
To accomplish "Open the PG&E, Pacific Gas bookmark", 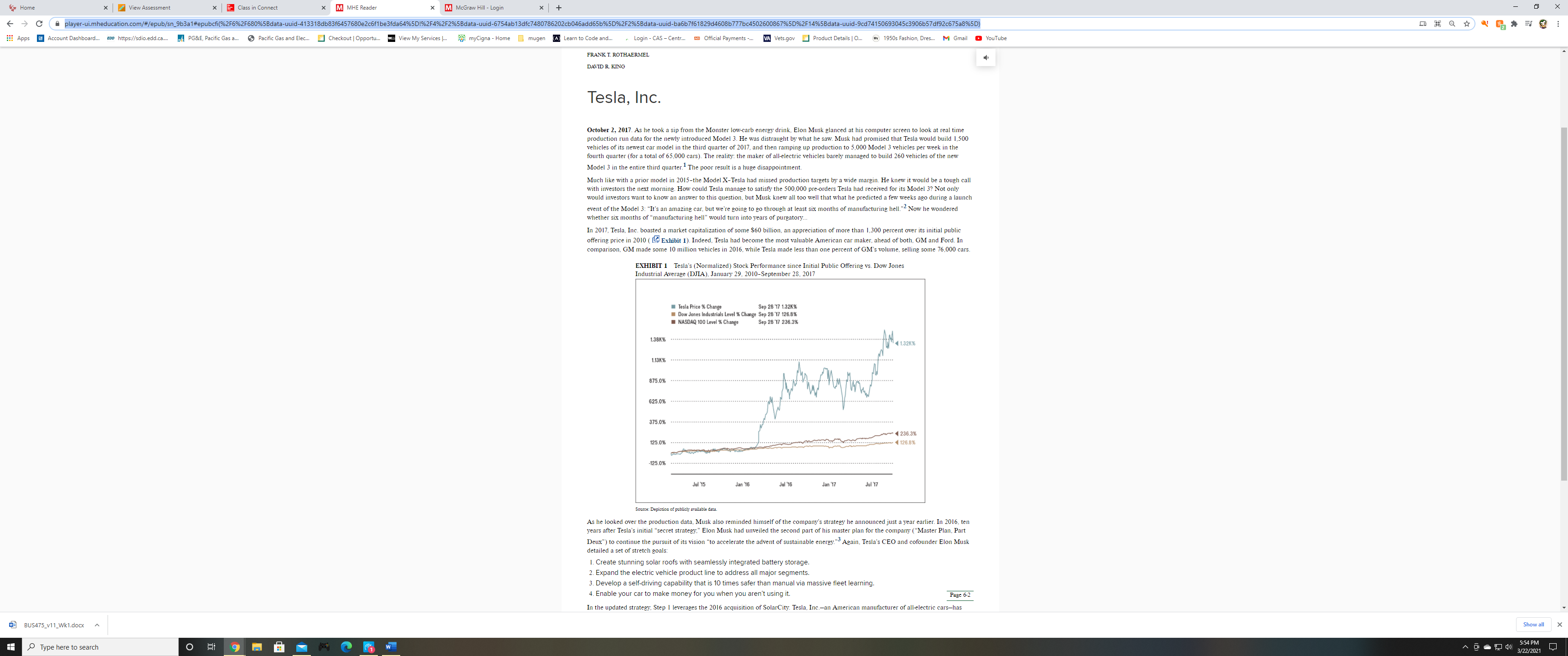I will (208, 38).
